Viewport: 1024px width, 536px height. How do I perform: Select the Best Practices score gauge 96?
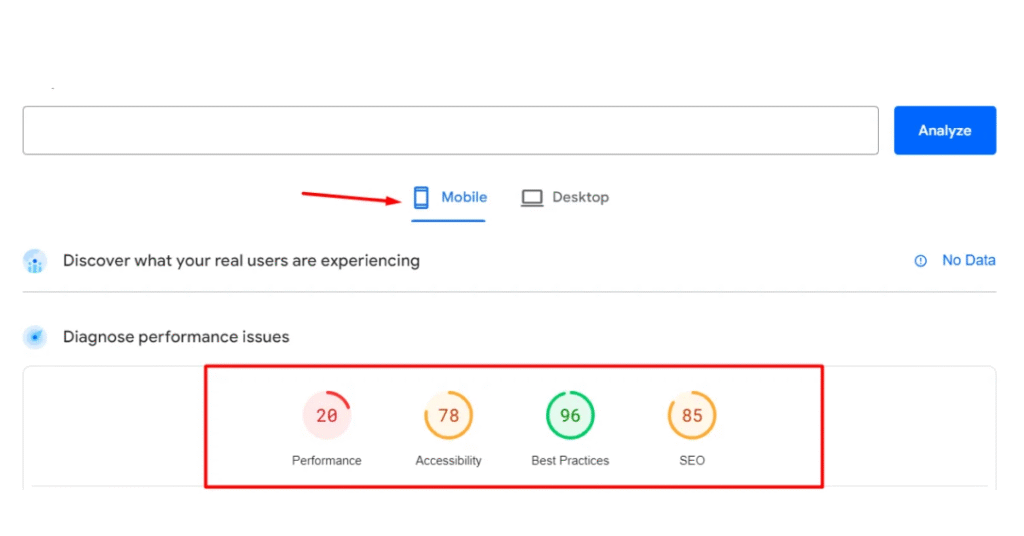click(x=570, y=415)
